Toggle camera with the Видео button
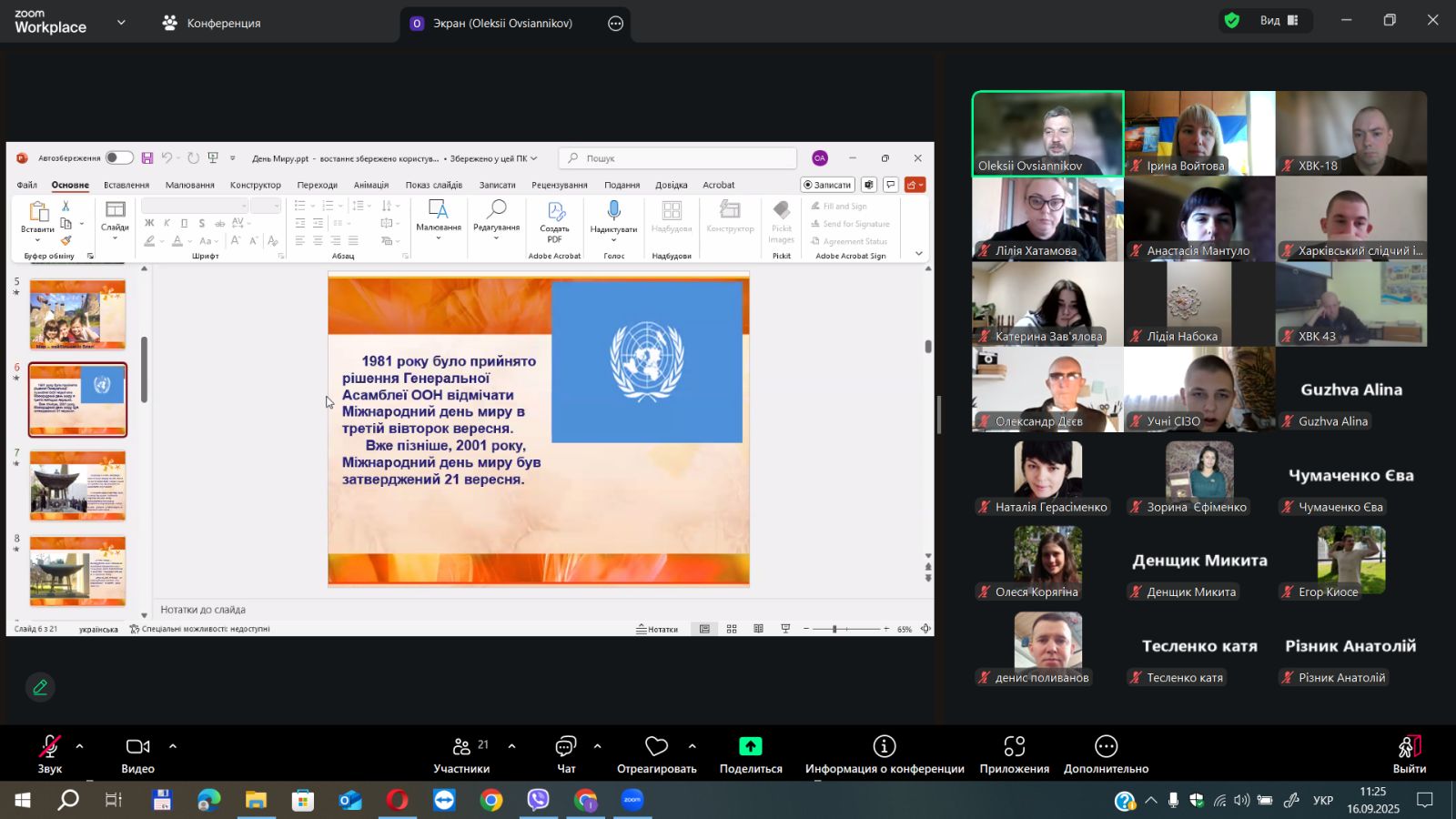 (138, 754)
